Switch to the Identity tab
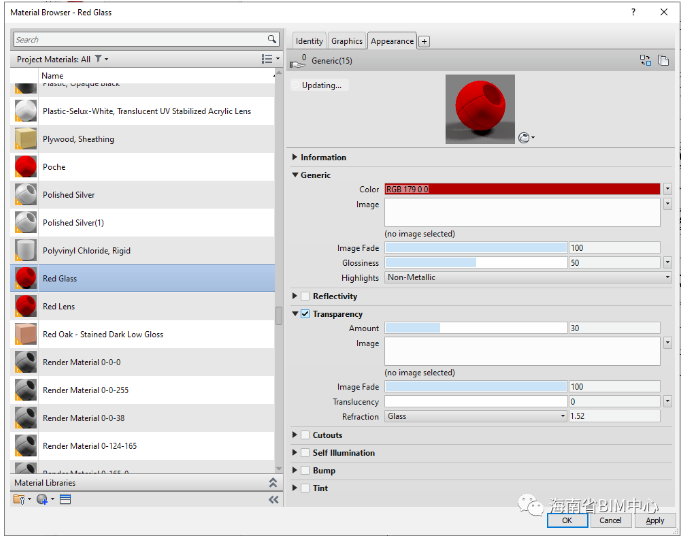688x539 pixels. pos(310,41)
